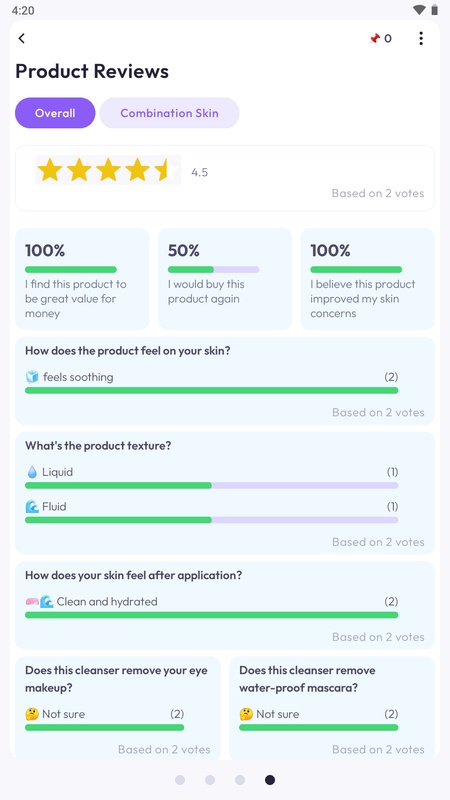Click the 4.5 star rating display
Image resolution: width=450 pixels, height=800 pixels.
(x=108, y=170)
